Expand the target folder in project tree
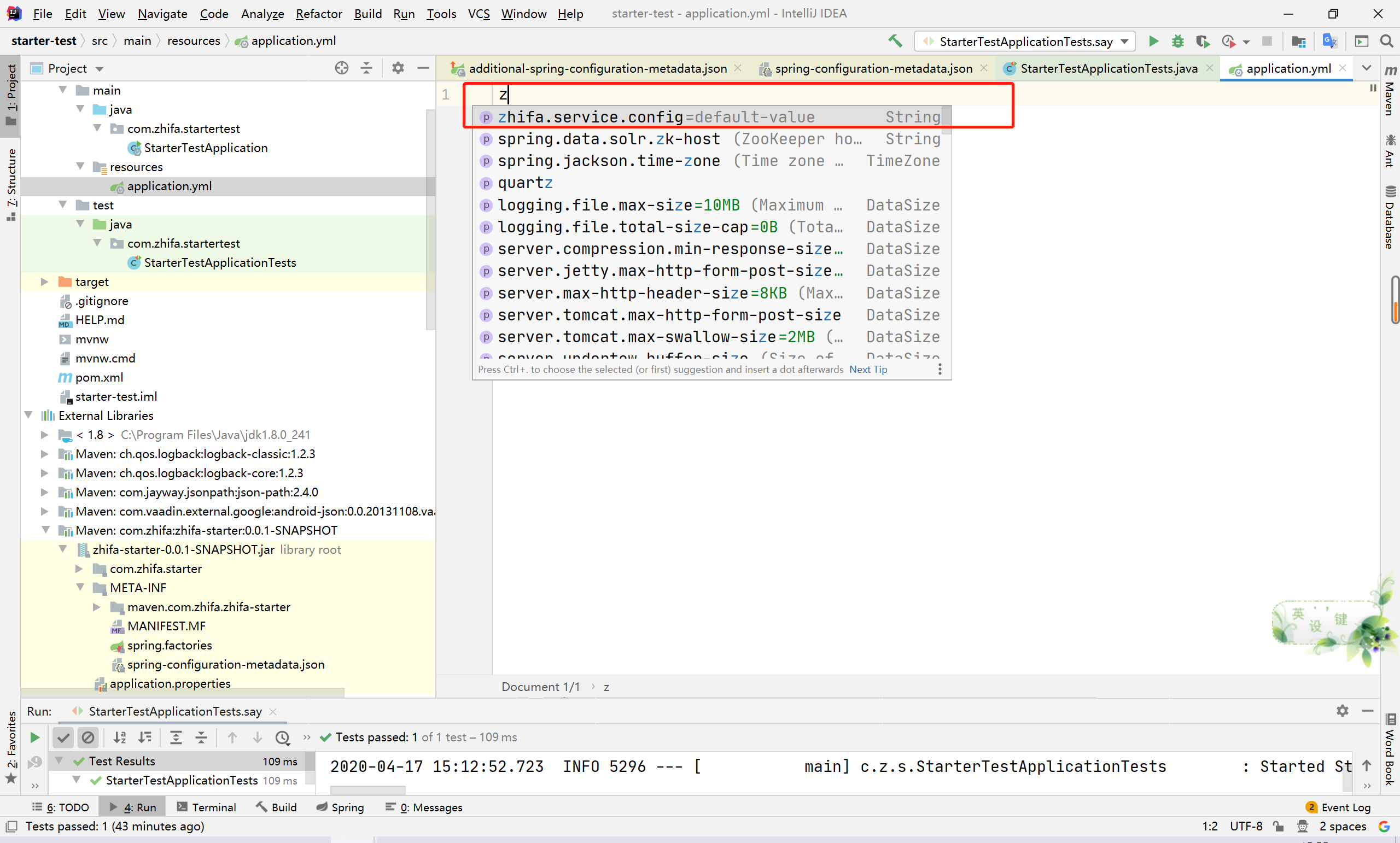This screenshot has height=843, width=1400. [44, 282]
